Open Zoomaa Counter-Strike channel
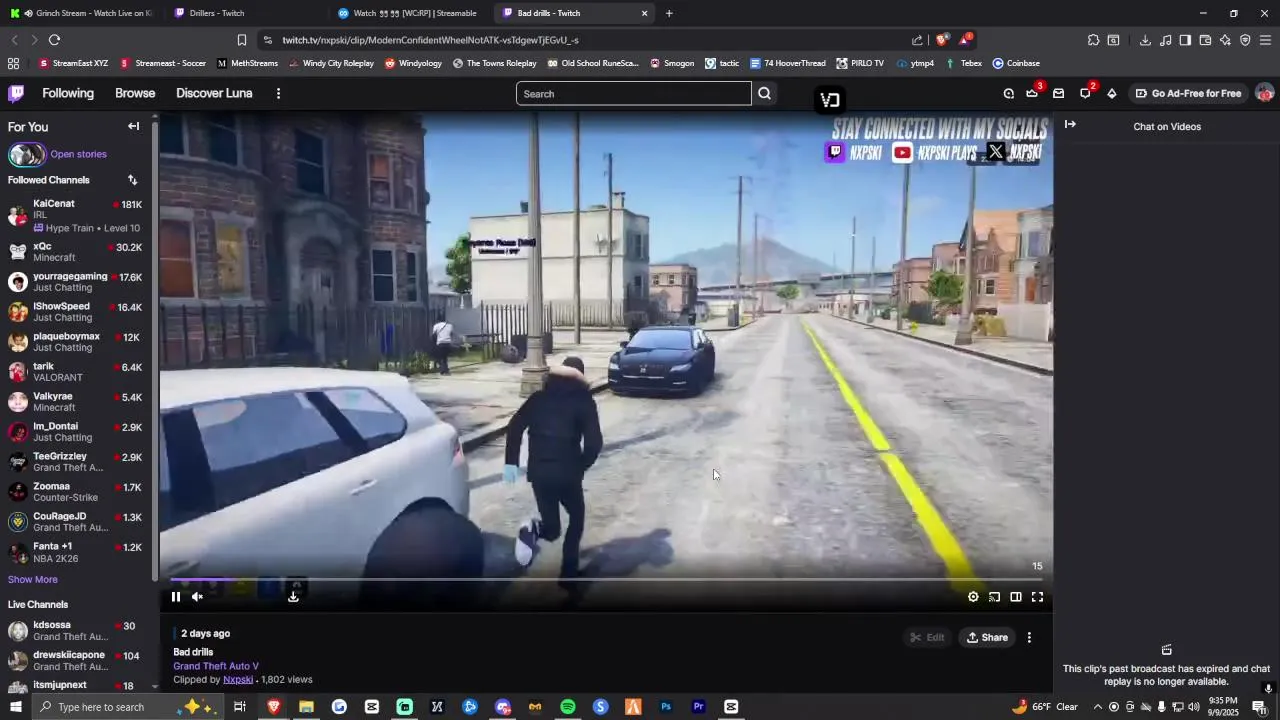This screenshot has height=720, width=1280. [75, 491]
